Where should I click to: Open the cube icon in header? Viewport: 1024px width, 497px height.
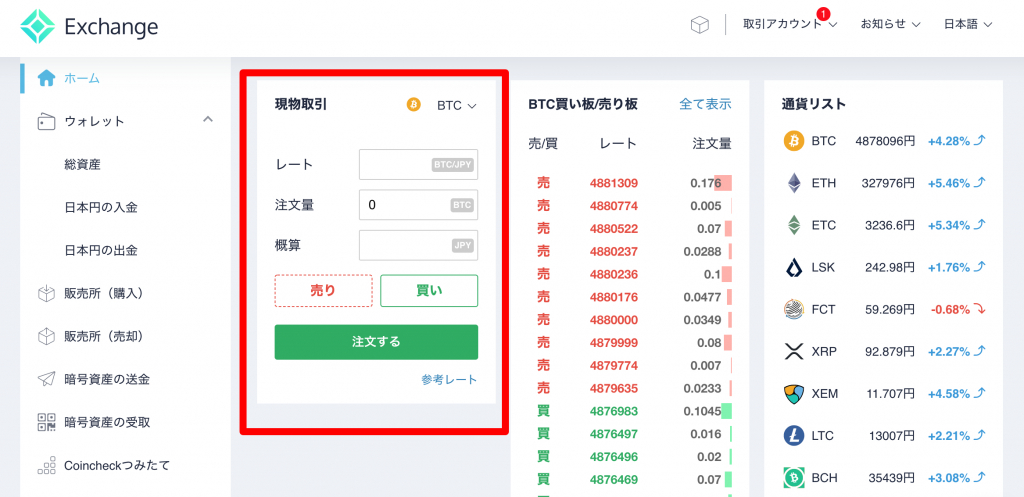point(699,25)
